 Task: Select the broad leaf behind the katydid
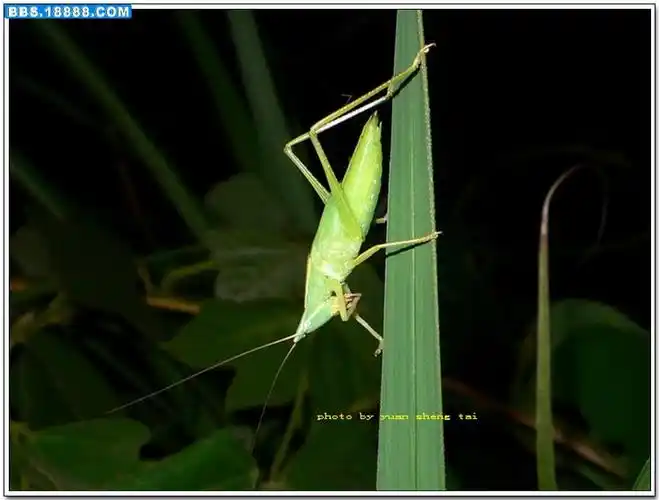[x=250, y=250]
